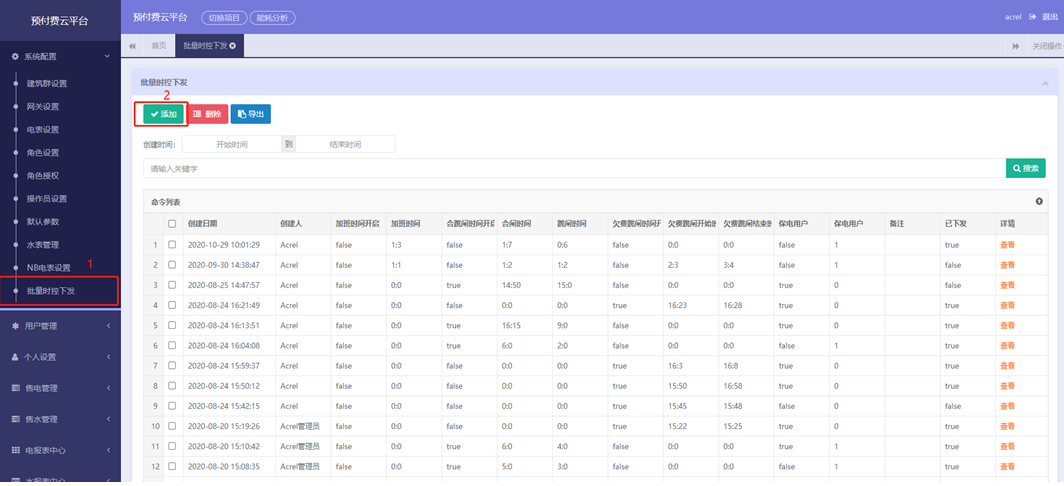Click the grid icon beside 电报表中心

pyautogui.click(x=16, y=451)
